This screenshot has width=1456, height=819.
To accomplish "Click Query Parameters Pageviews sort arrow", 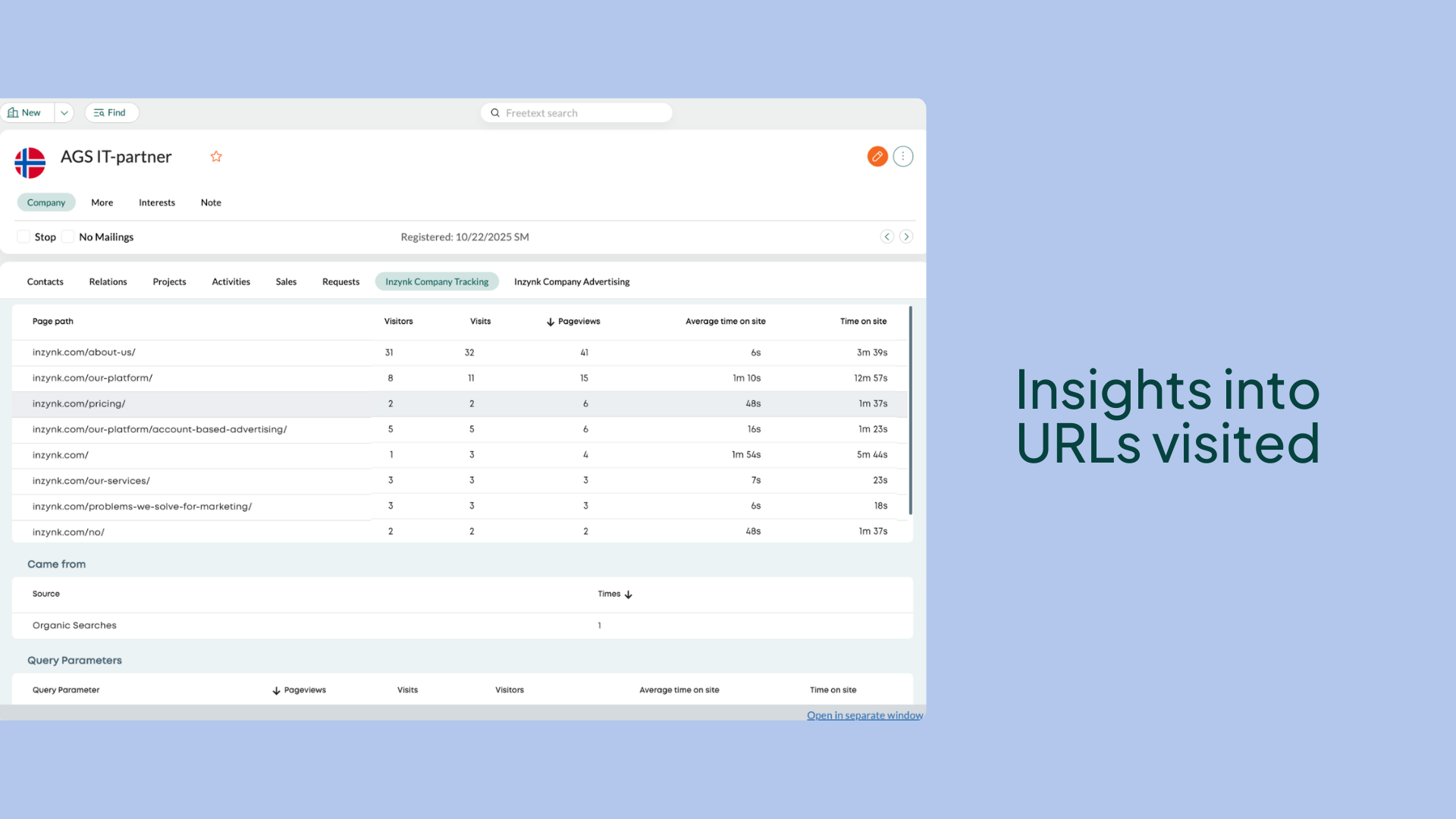I will [277, 691].
